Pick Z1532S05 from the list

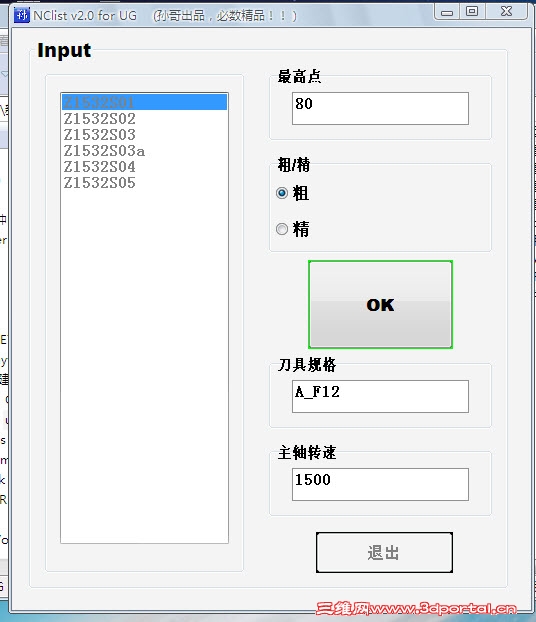[144, 183]
